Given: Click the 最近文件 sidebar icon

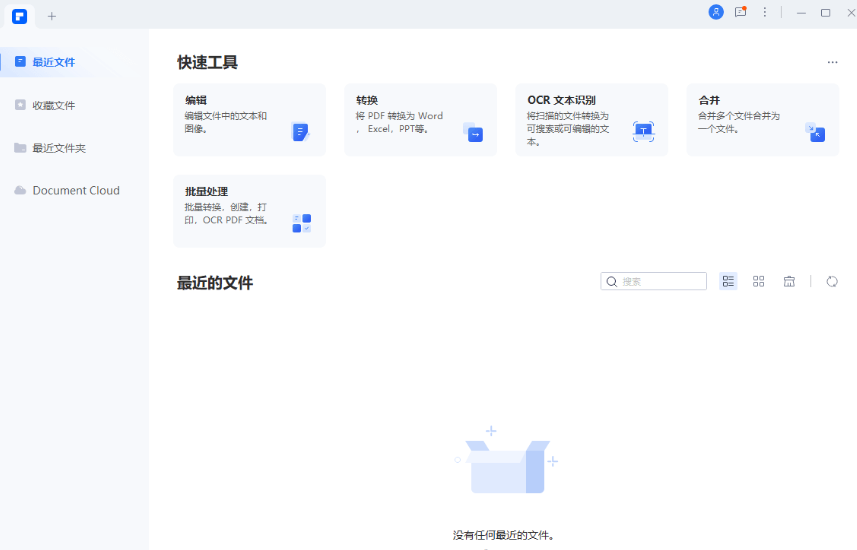Looking at the screenshot, I should pyautogui.click(x=20, y=61).
